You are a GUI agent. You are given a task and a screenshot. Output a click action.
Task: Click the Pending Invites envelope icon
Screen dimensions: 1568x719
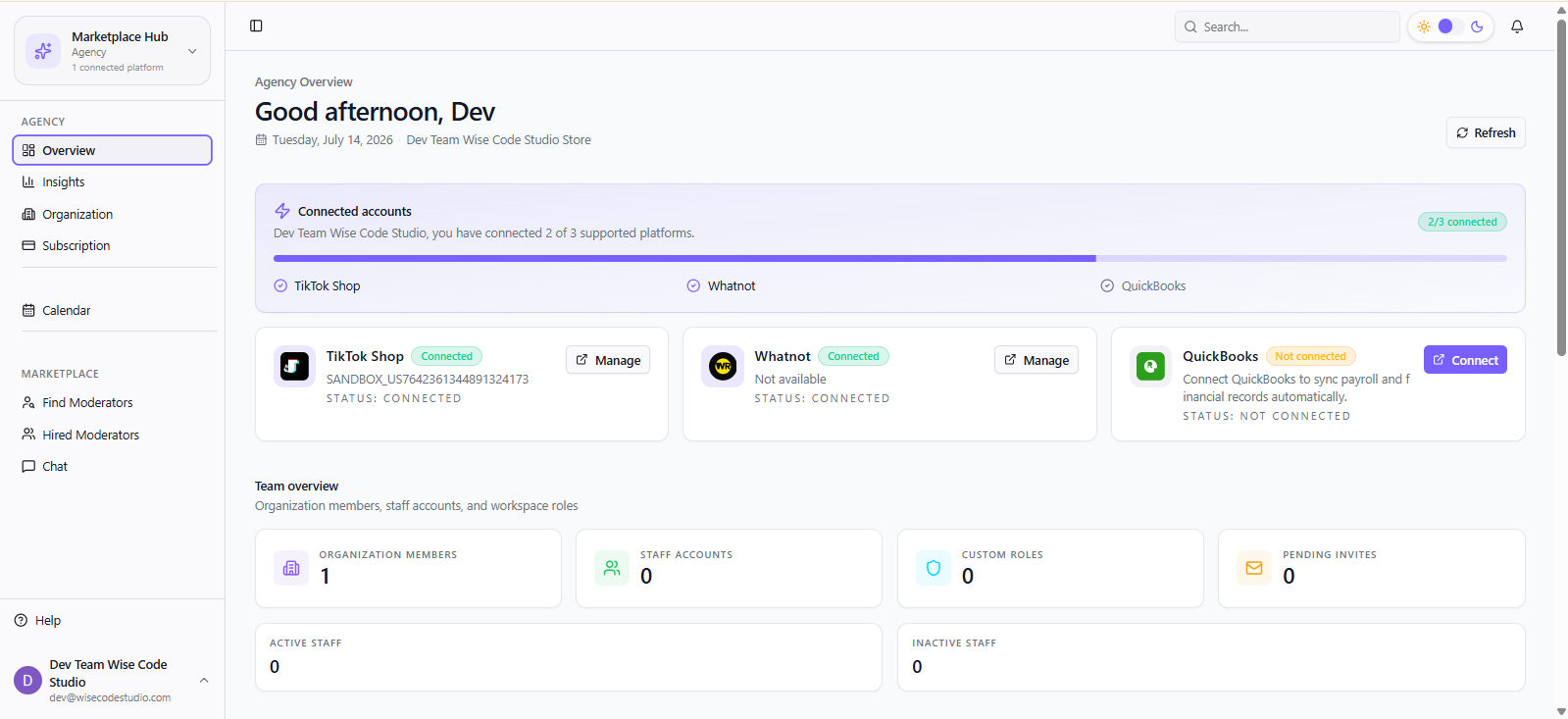pos(1254,568)
